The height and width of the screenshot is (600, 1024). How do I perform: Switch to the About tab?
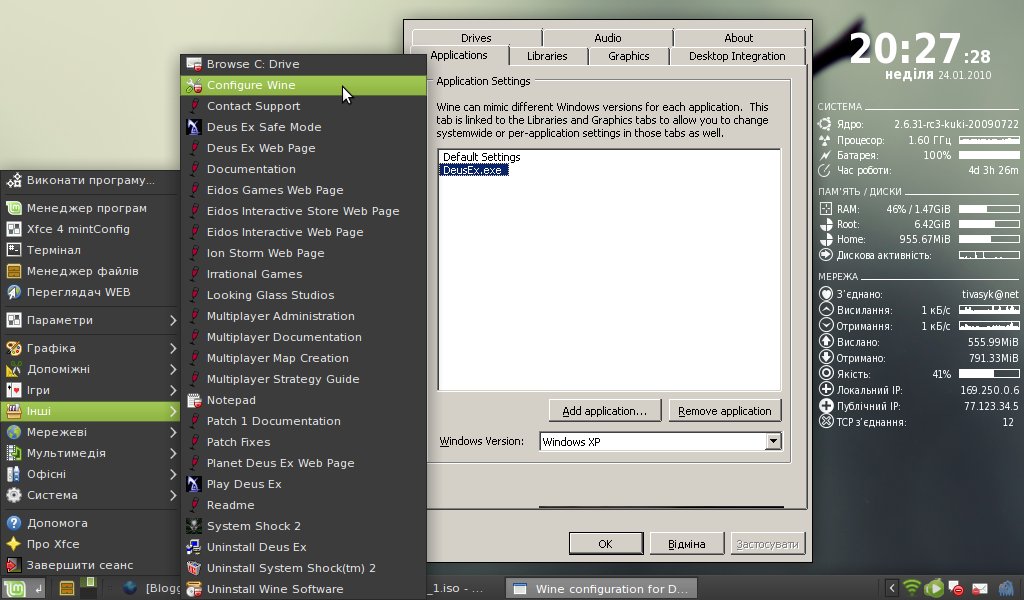point(739,38)
